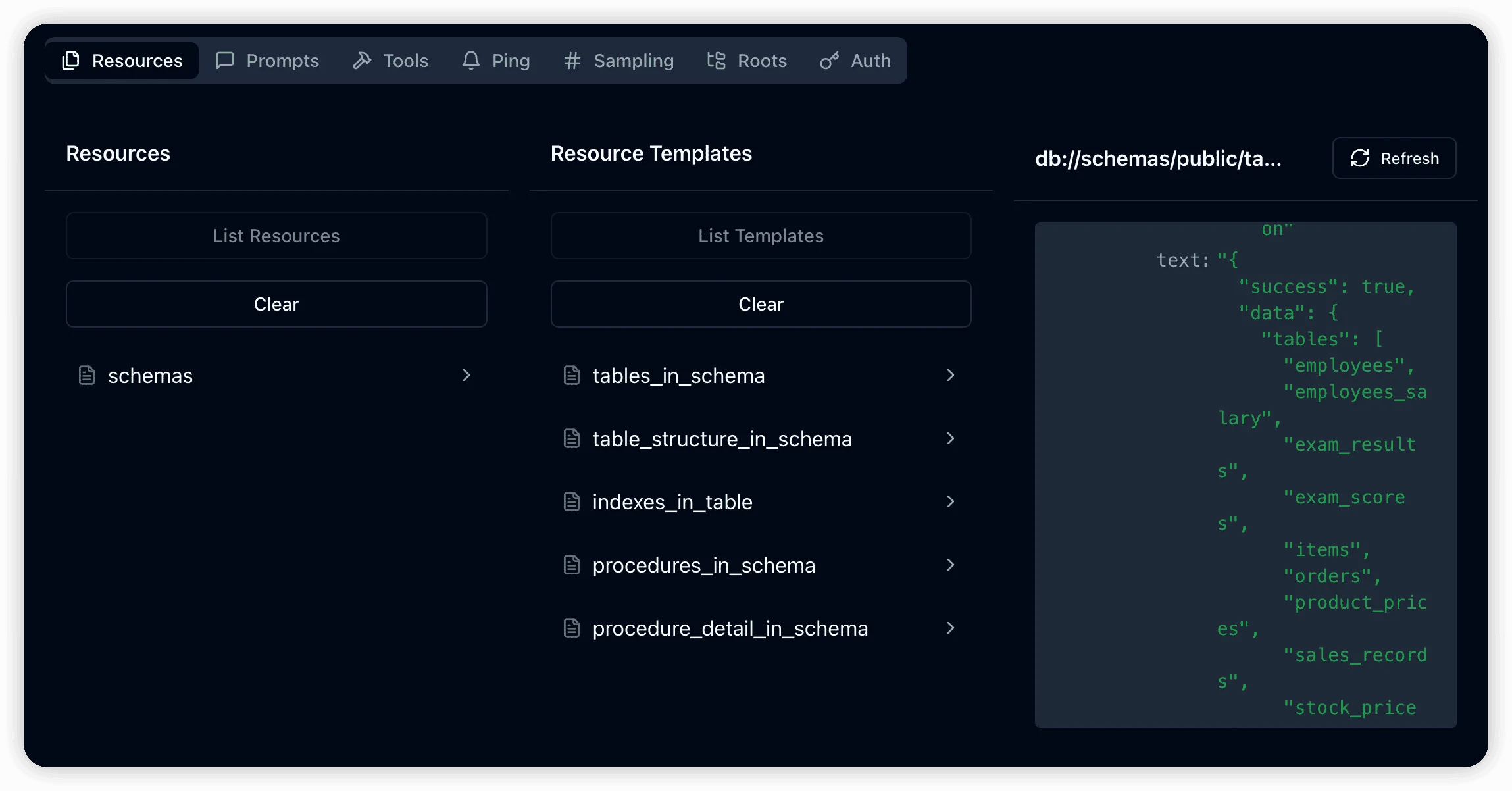Click the Auth key icon
Image resolution: width=1512 pixels, height=791 pixels.
(x=829, y=61)
